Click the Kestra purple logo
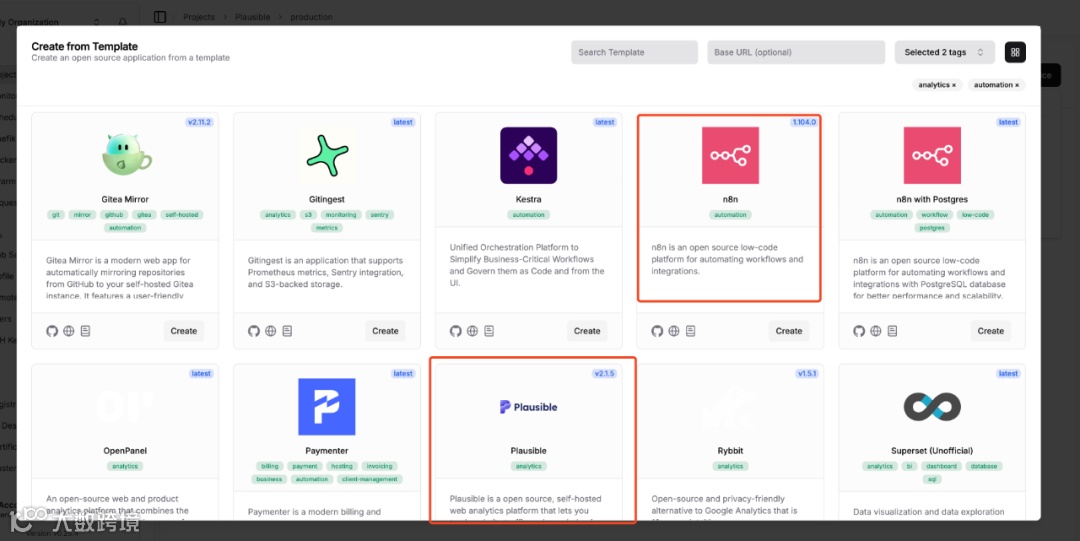 pyautogui.click(x=528, y=155)
